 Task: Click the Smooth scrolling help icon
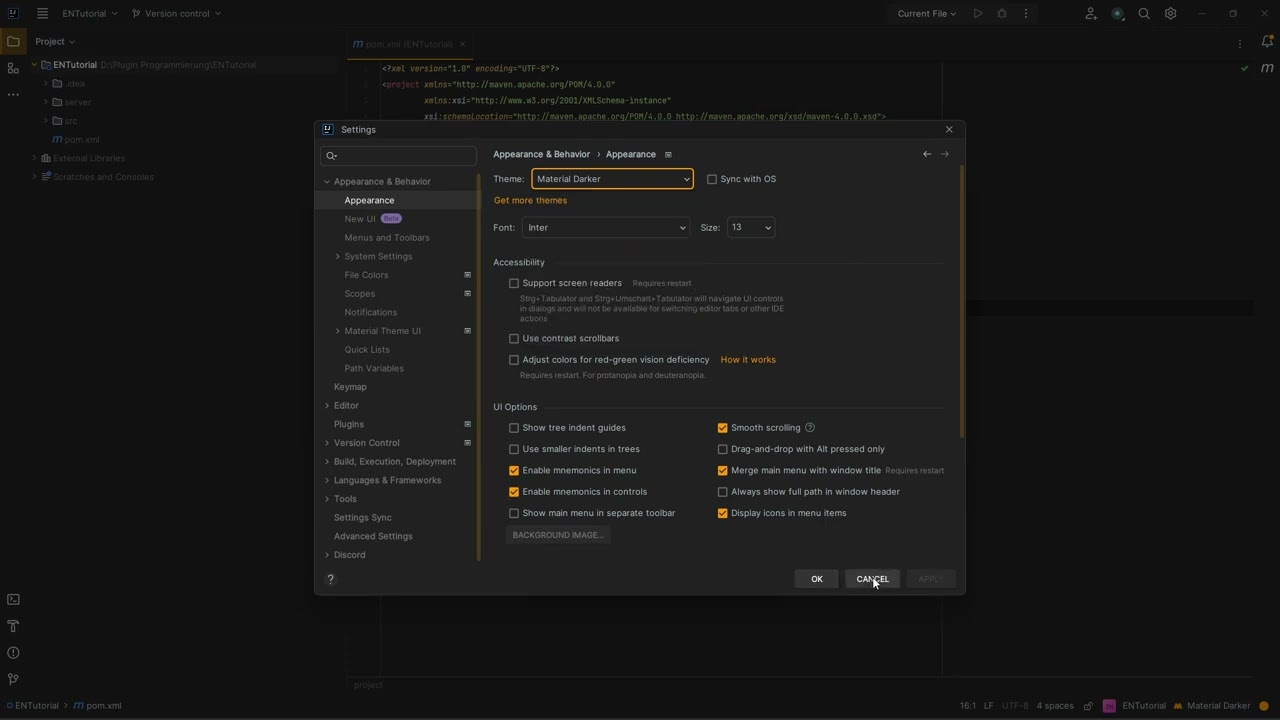coord(810,428)
